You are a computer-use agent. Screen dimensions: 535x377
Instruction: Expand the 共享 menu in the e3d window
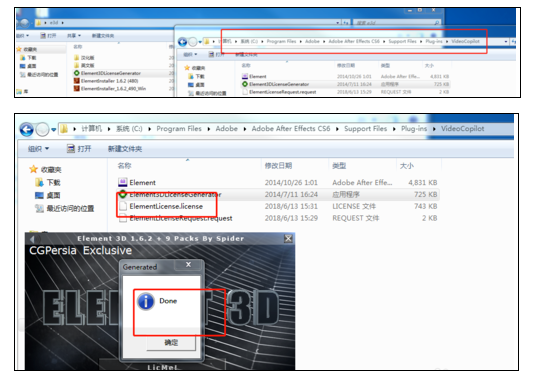74,35
